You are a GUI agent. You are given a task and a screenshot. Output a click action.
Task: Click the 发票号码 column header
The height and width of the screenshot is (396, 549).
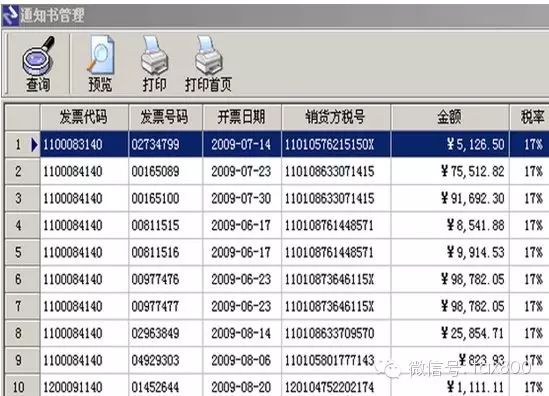coord(165,117)
